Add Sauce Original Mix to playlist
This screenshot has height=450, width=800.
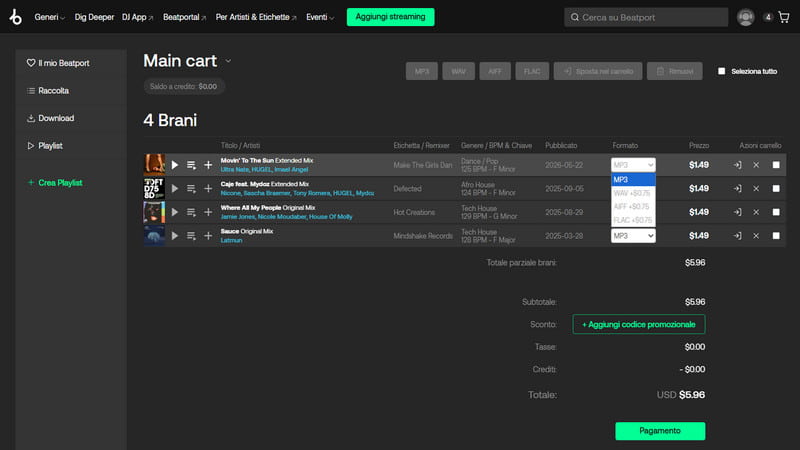coord(208,236)
